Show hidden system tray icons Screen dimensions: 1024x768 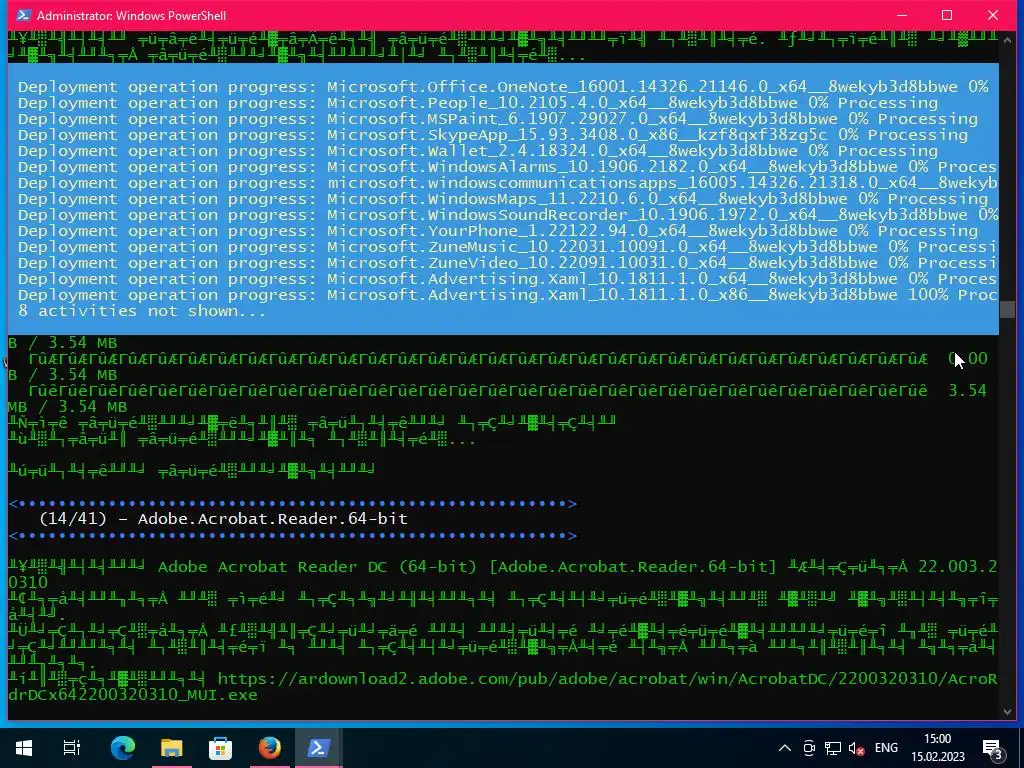tap(785, 748)
